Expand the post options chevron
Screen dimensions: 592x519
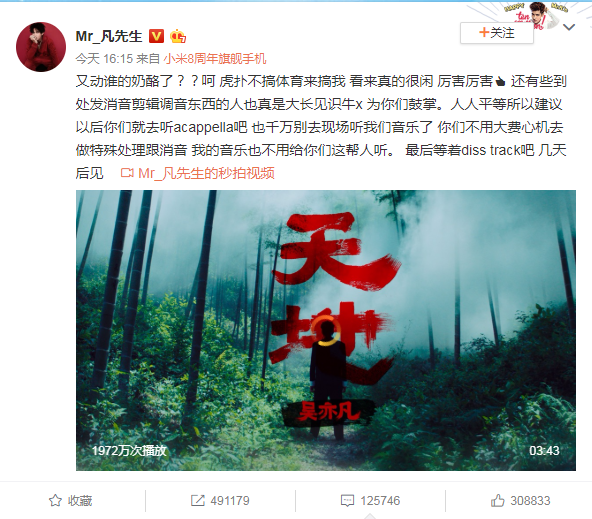[x=569, y=27]
